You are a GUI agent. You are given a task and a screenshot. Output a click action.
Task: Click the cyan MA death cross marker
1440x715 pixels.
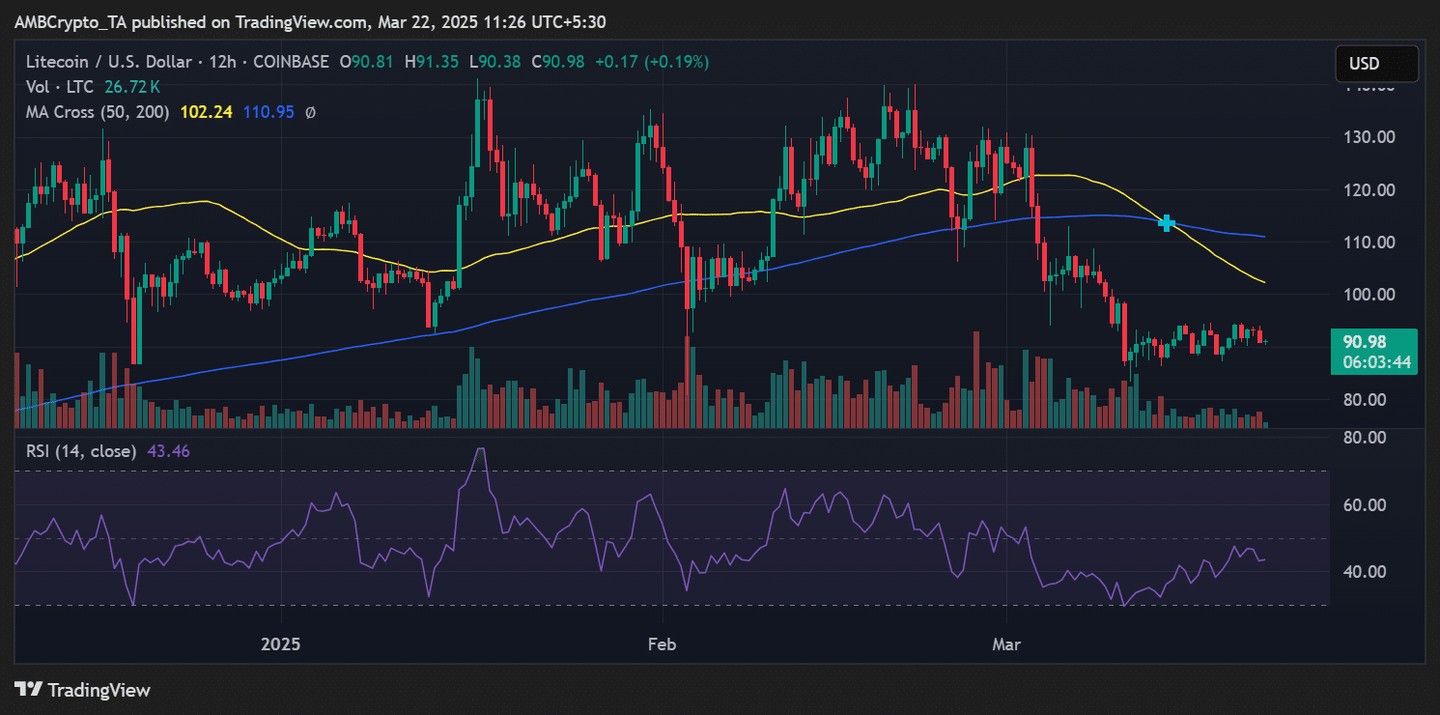pos(1166,223)
